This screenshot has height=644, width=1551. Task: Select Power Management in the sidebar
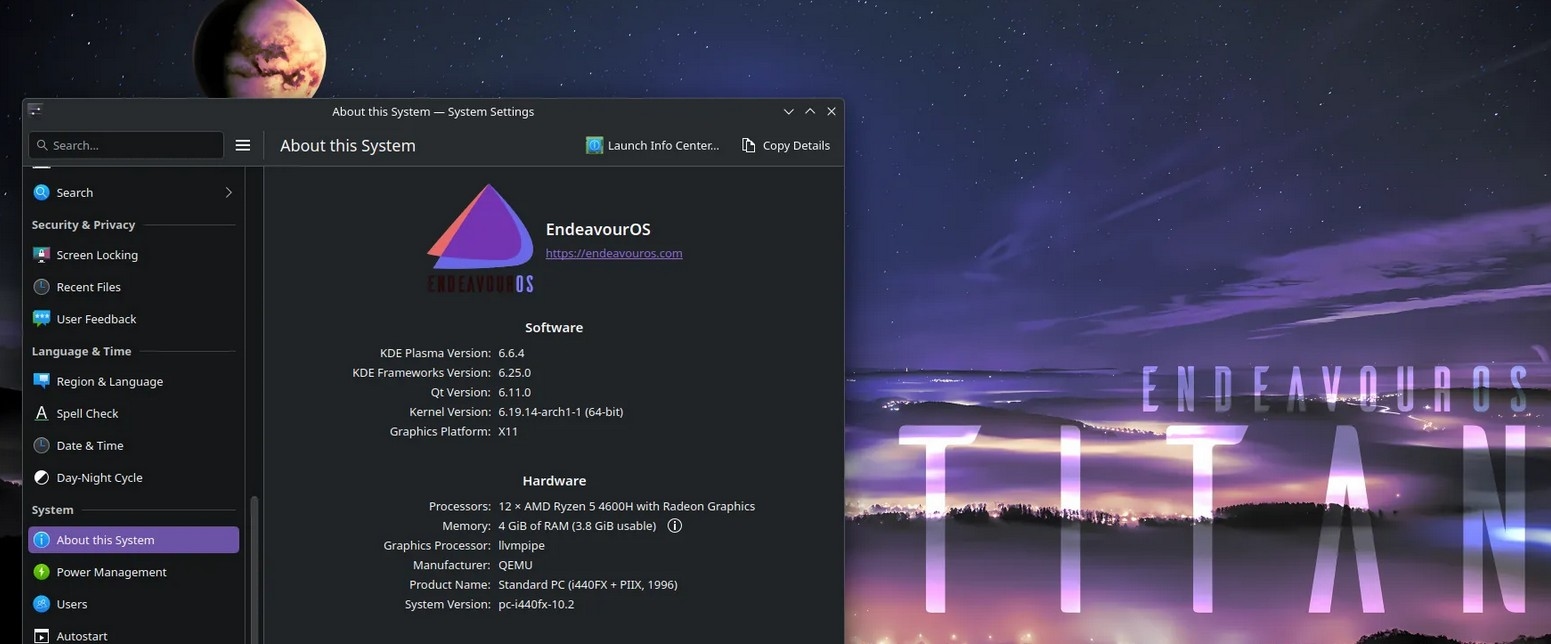[x=134, y=572]
